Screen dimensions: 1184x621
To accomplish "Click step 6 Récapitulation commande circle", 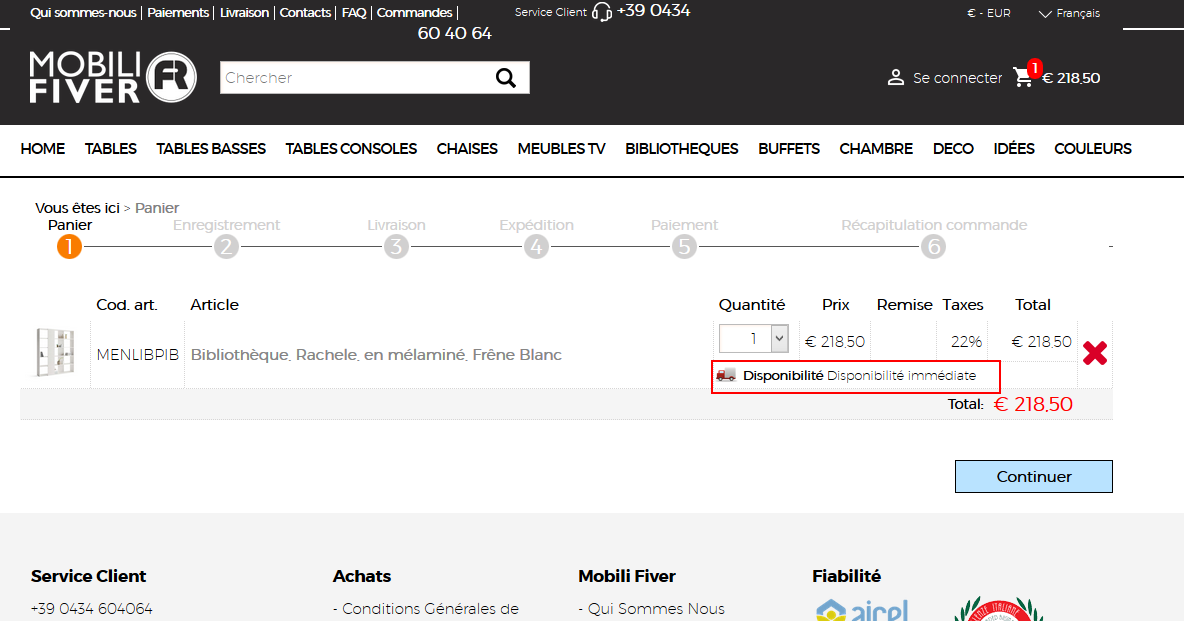I will pyautogui.click(x=933, y=246).
